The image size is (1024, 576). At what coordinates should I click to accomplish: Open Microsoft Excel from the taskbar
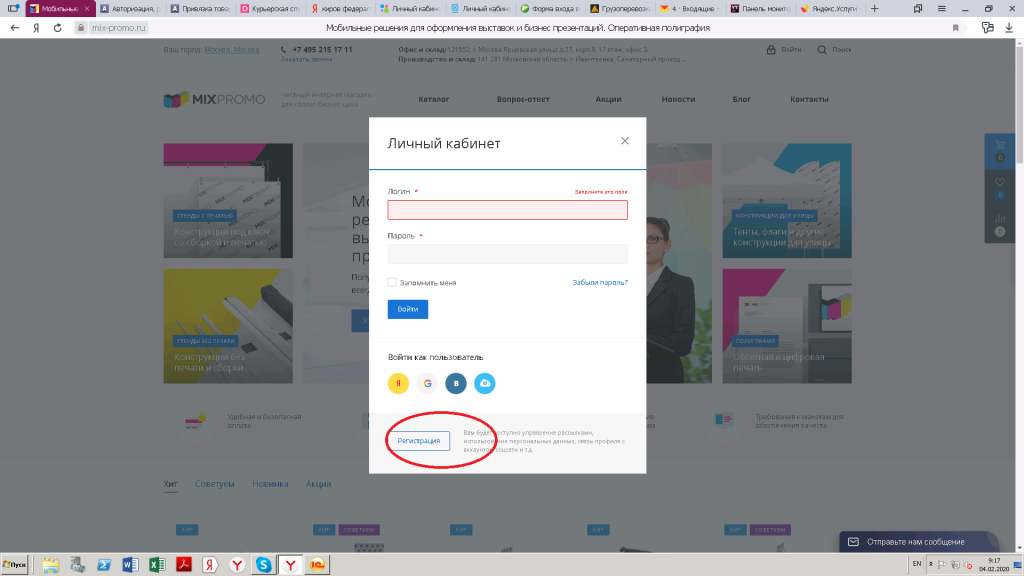(x=156, y=565)
